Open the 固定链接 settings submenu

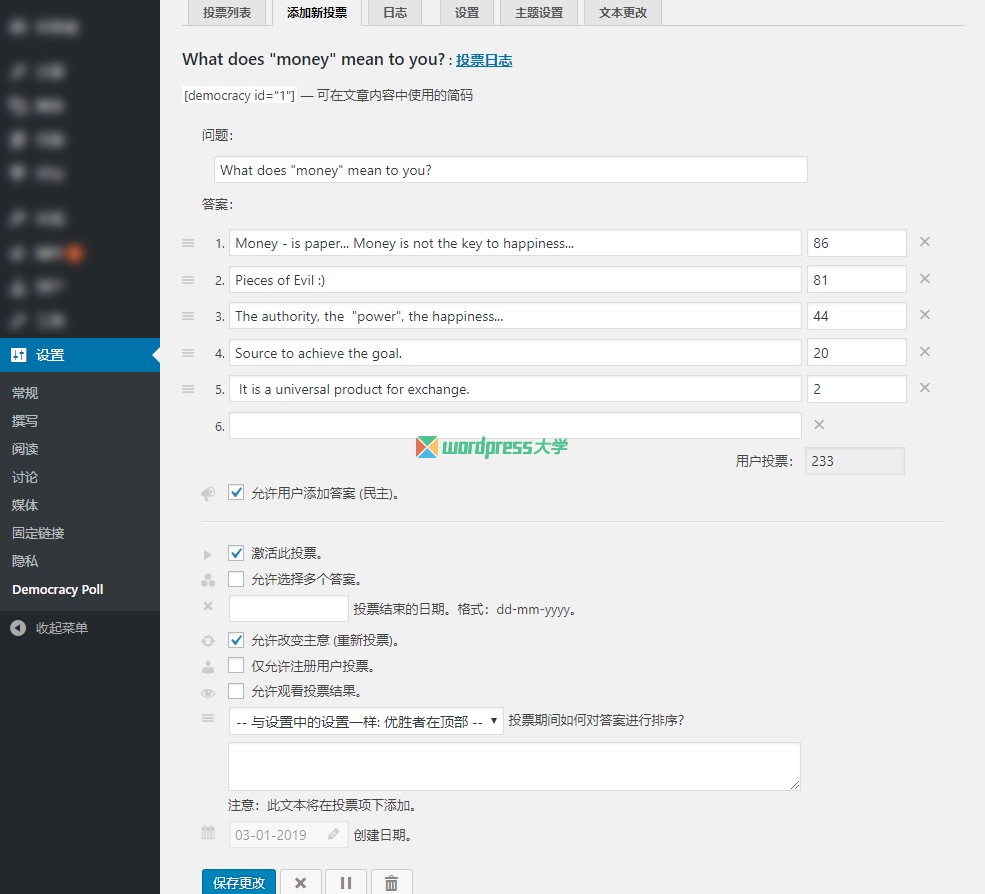tap(38, 533)
